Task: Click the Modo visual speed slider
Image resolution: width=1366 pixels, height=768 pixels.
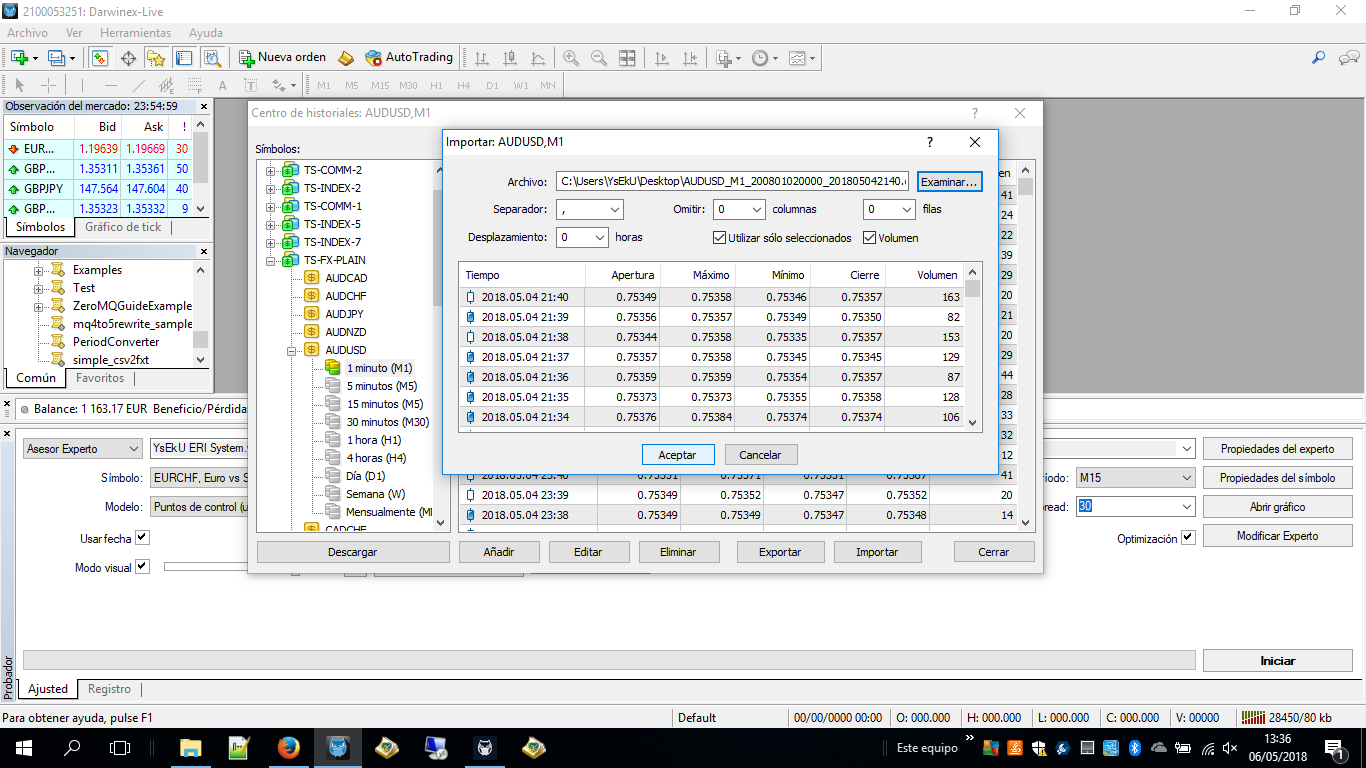Action: [205, 567]
